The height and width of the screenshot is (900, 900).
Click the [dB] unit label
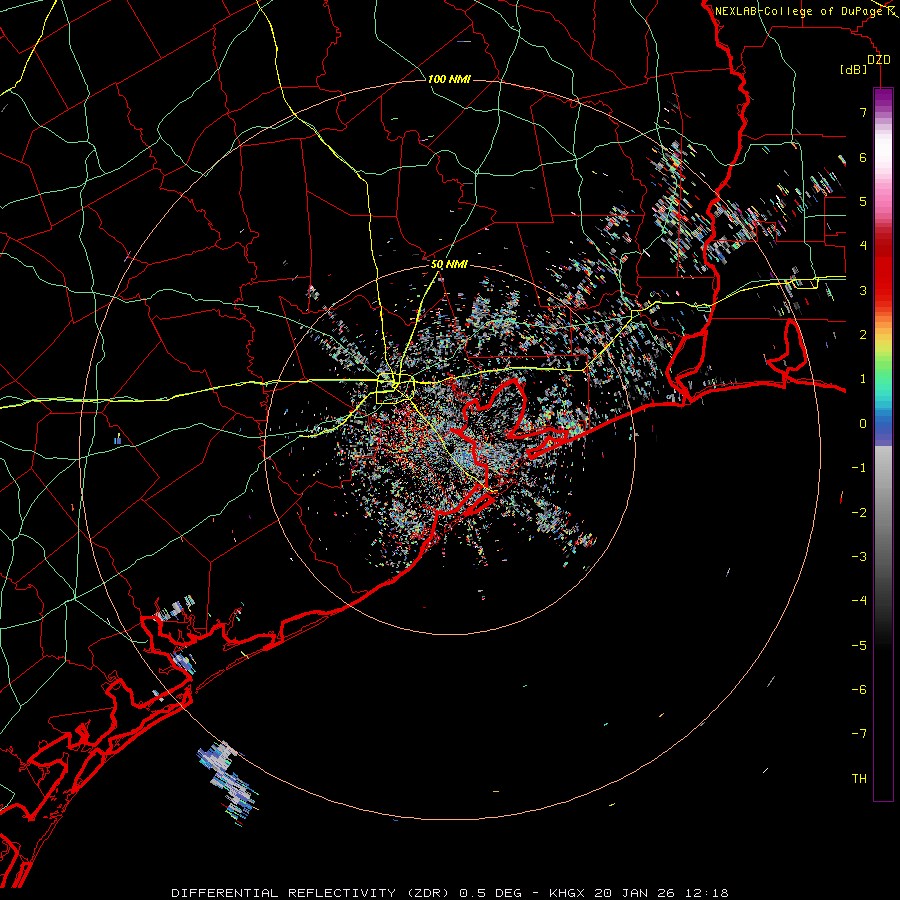(853, 69)
